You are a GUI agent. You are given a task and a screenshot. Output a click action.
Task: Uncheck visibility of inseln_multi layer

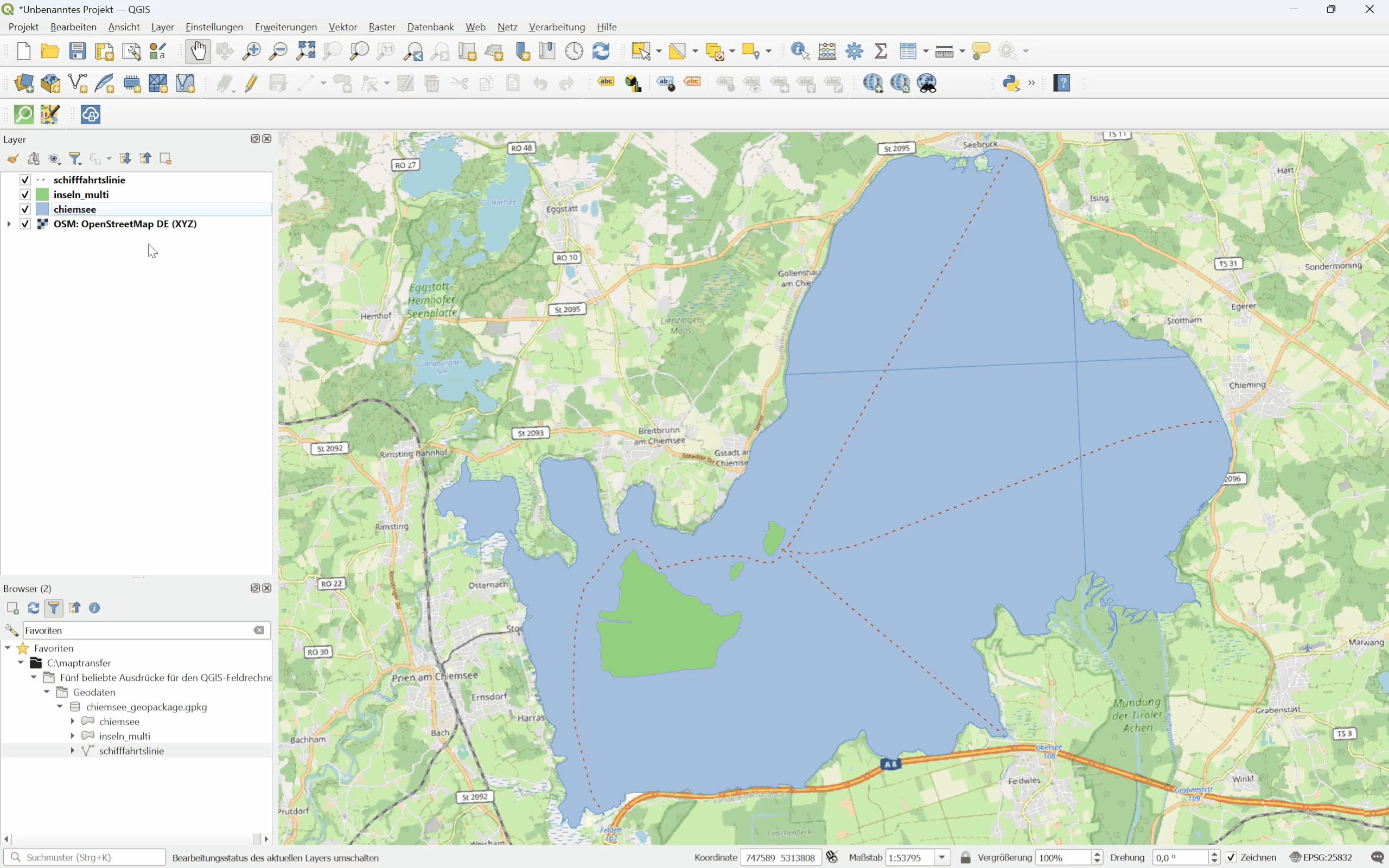[24, 195]
